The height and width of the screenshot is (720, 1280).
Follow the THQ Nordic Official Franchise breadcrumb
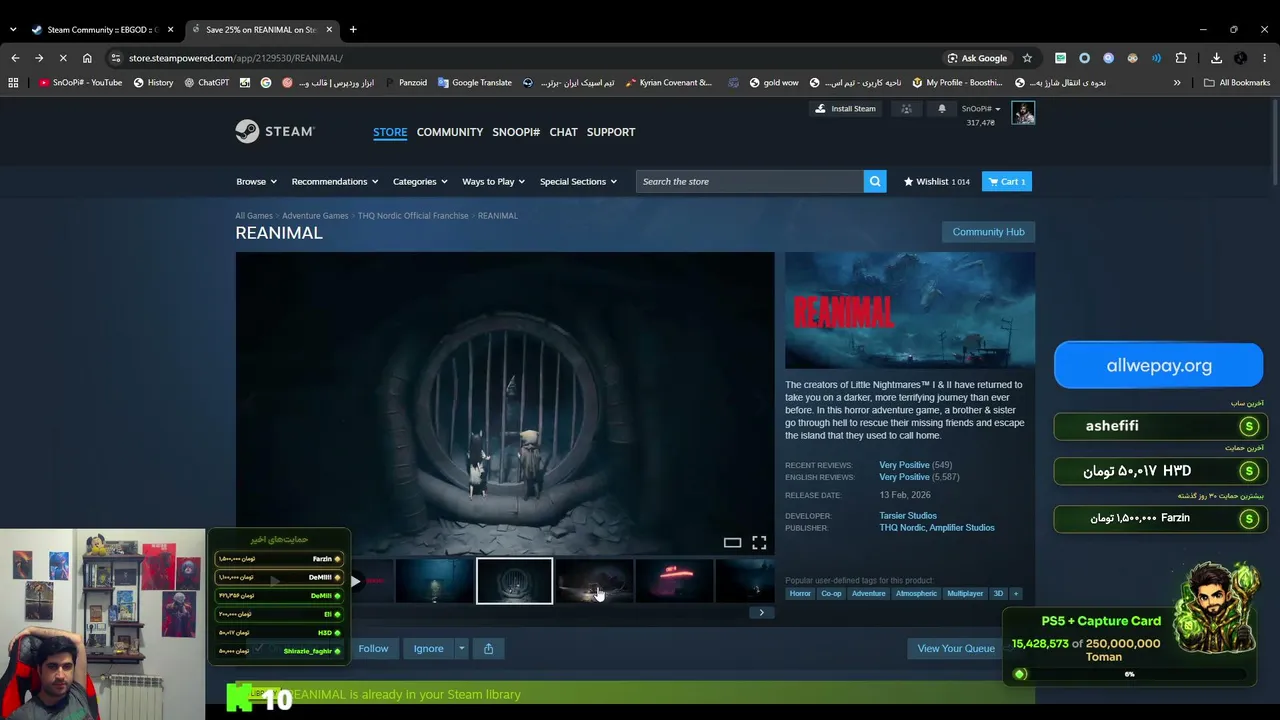tap(413, 216)
